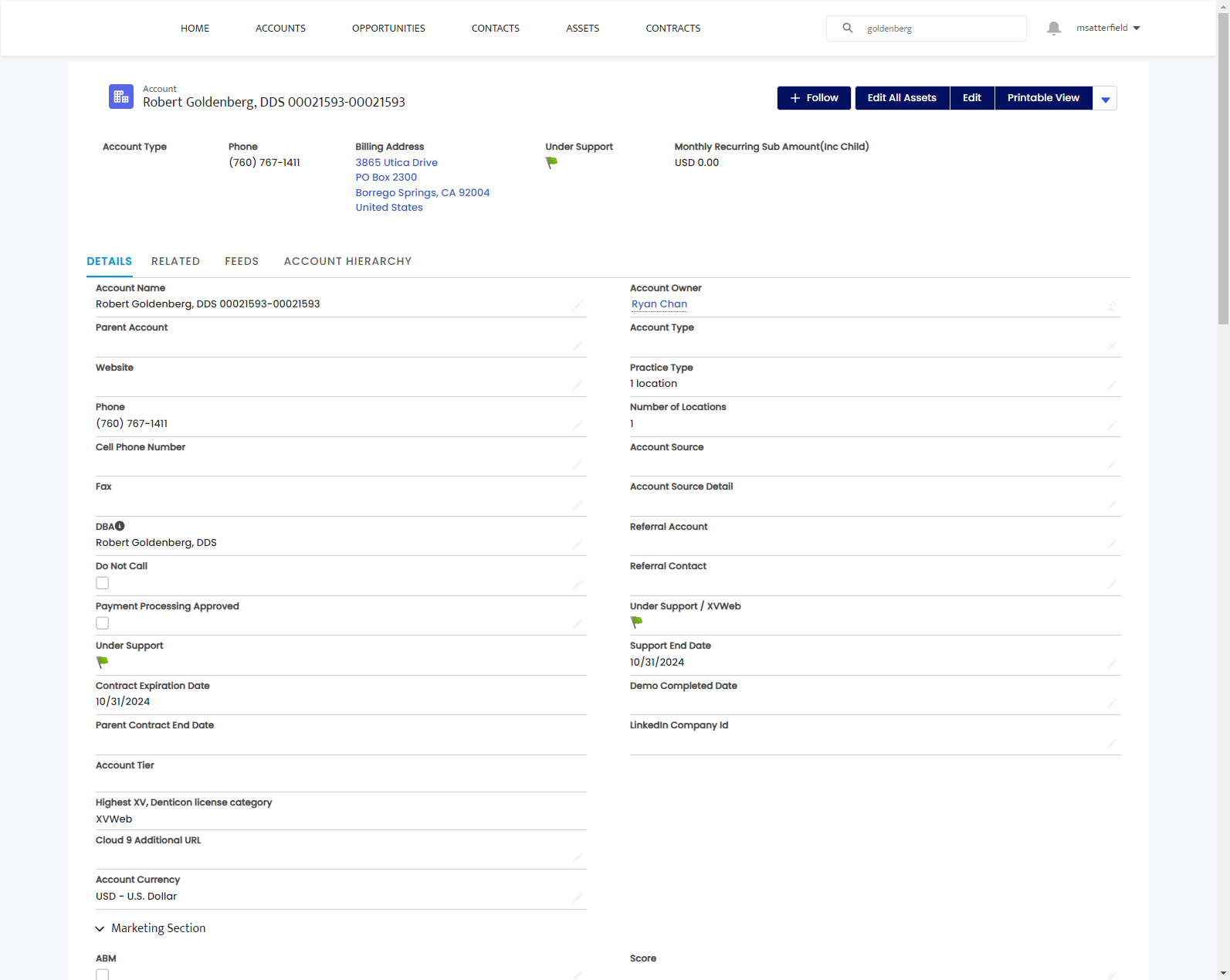Image resolution: width=1230 pixels, height=980 pixels.
Task: Open the more actions dropdown beside Printable View
Action: pos(1105,98)
